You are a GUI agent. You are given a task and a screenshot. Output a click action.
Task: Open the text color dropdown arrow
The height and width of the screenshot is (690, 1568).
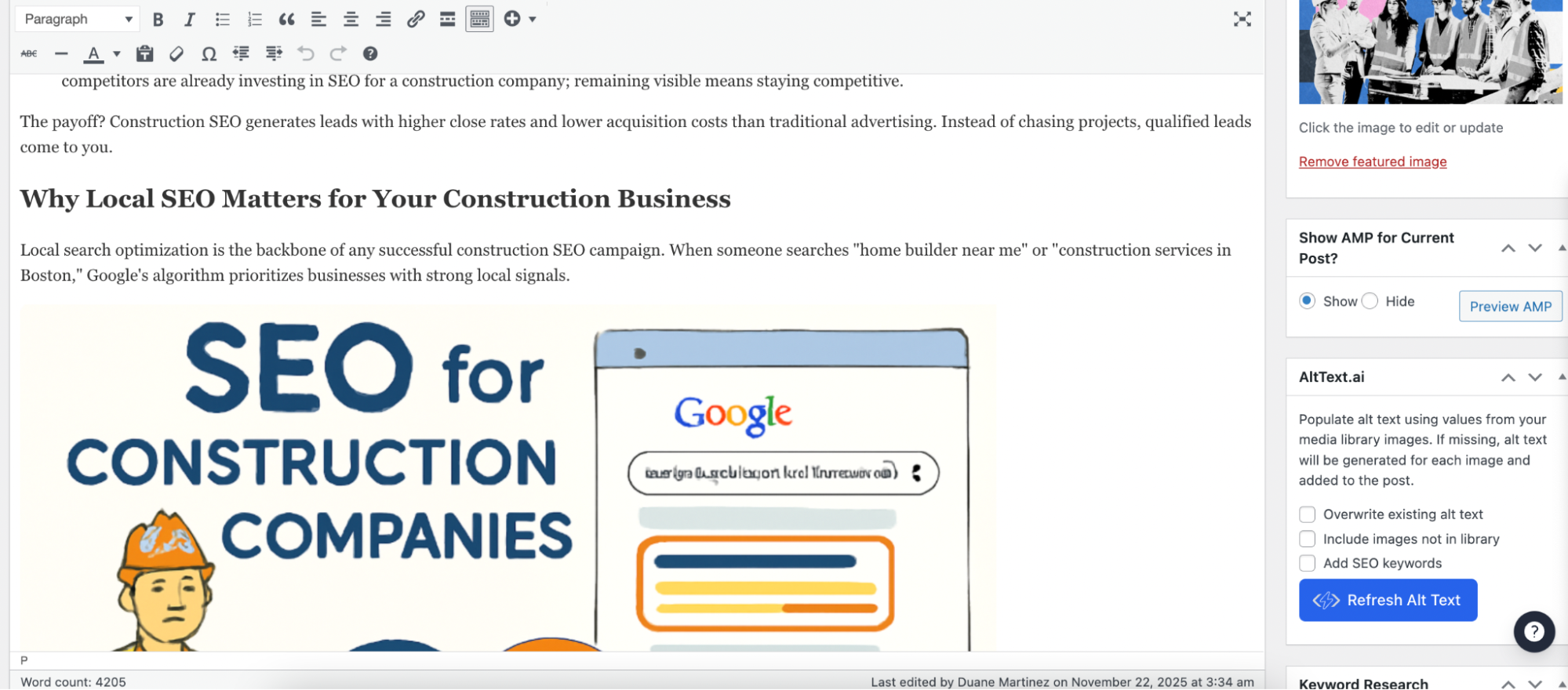(x=116, y=53)
